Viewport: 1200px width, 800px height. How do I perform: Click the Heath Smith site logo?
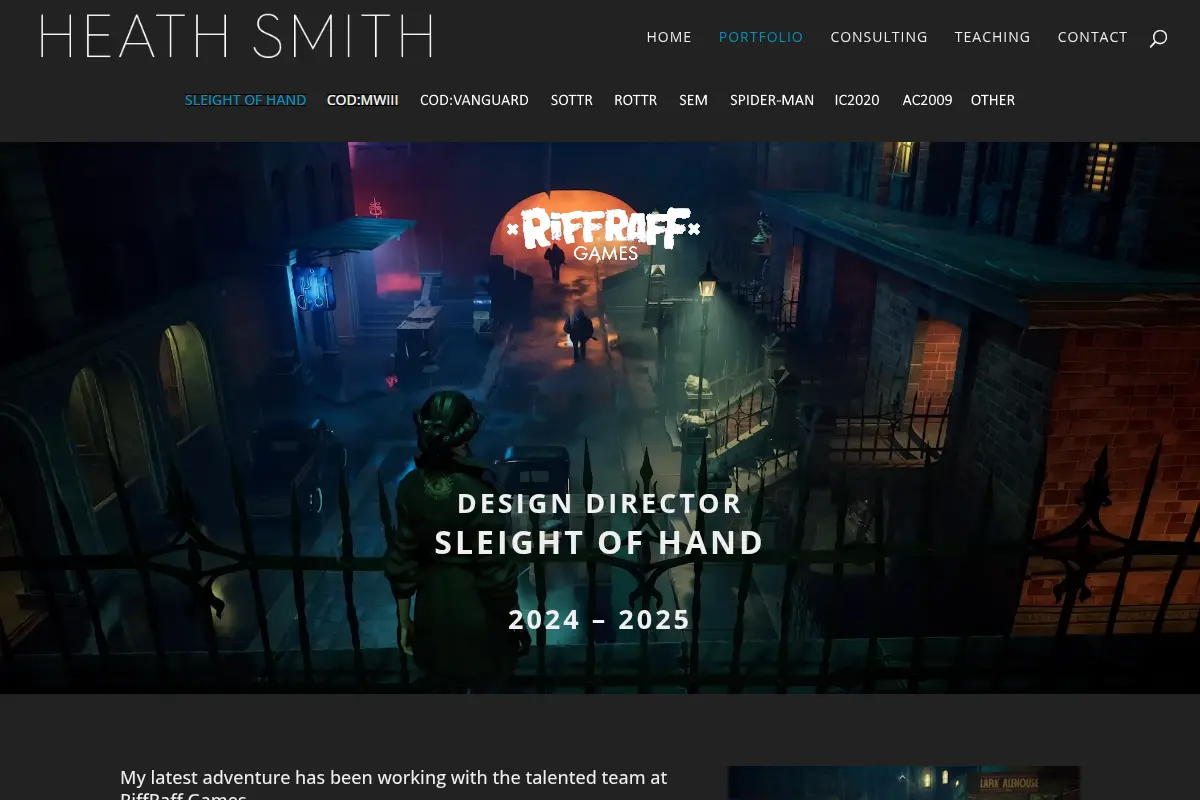click(x=236, y=37)
